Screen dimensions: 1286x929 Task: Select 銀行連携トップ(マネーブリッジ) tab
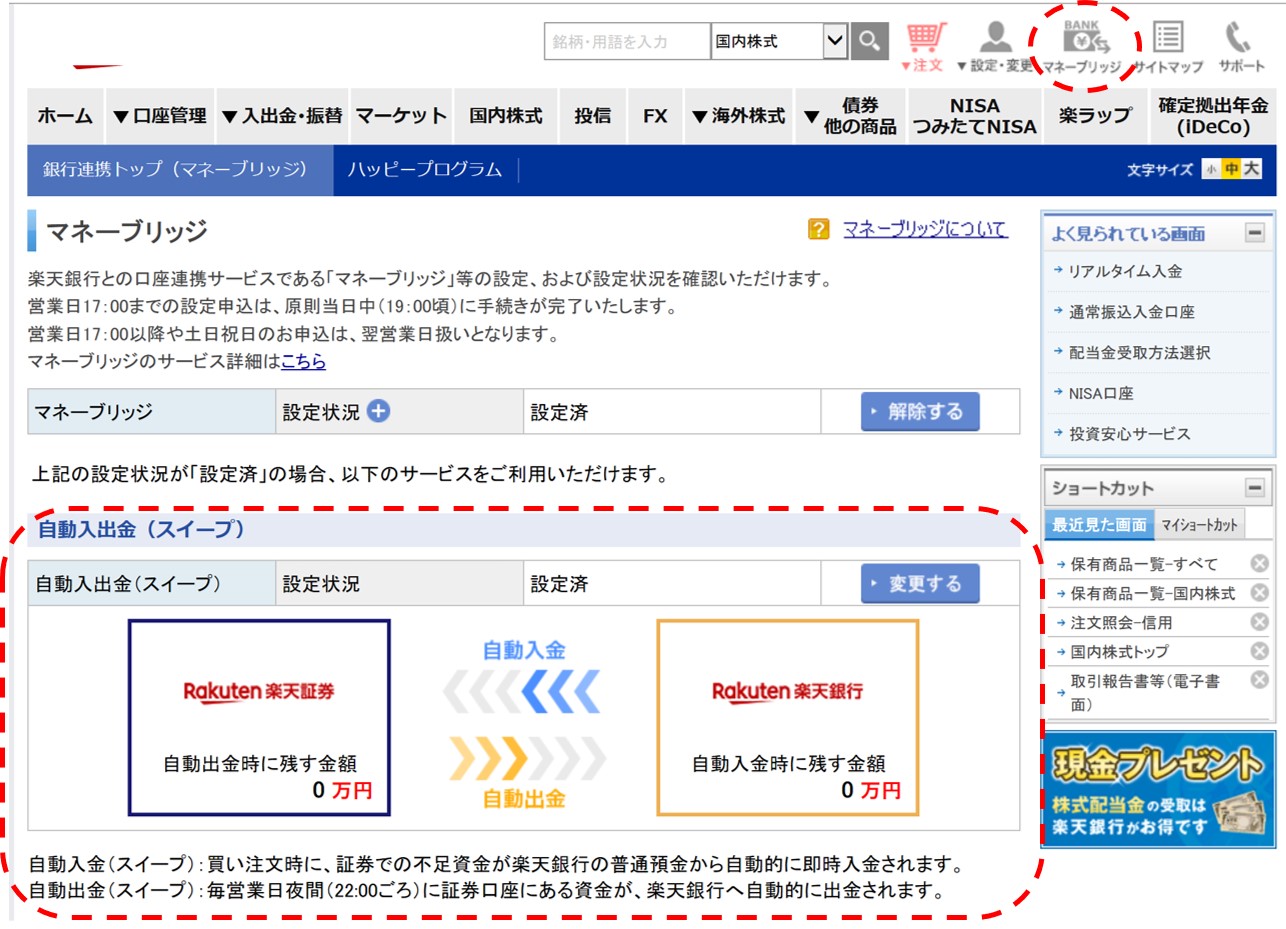tap(180, 170)
